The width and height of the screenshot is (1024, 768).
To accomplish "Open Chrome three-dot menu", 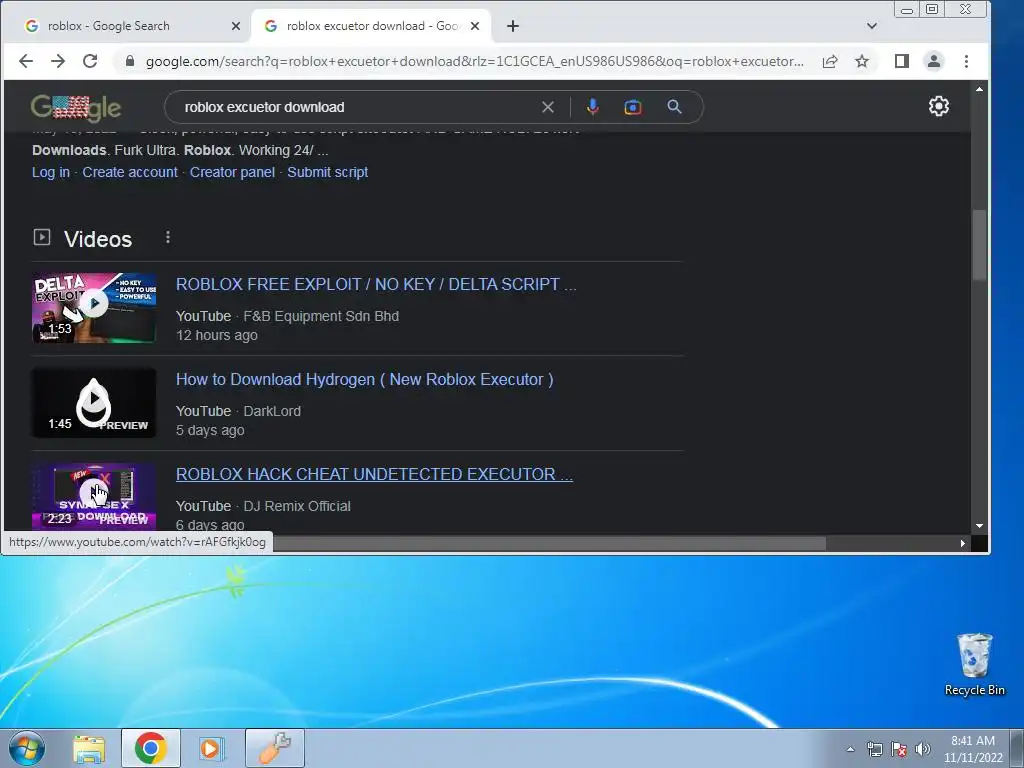I will pyautogui.click(x=967, y=61).
